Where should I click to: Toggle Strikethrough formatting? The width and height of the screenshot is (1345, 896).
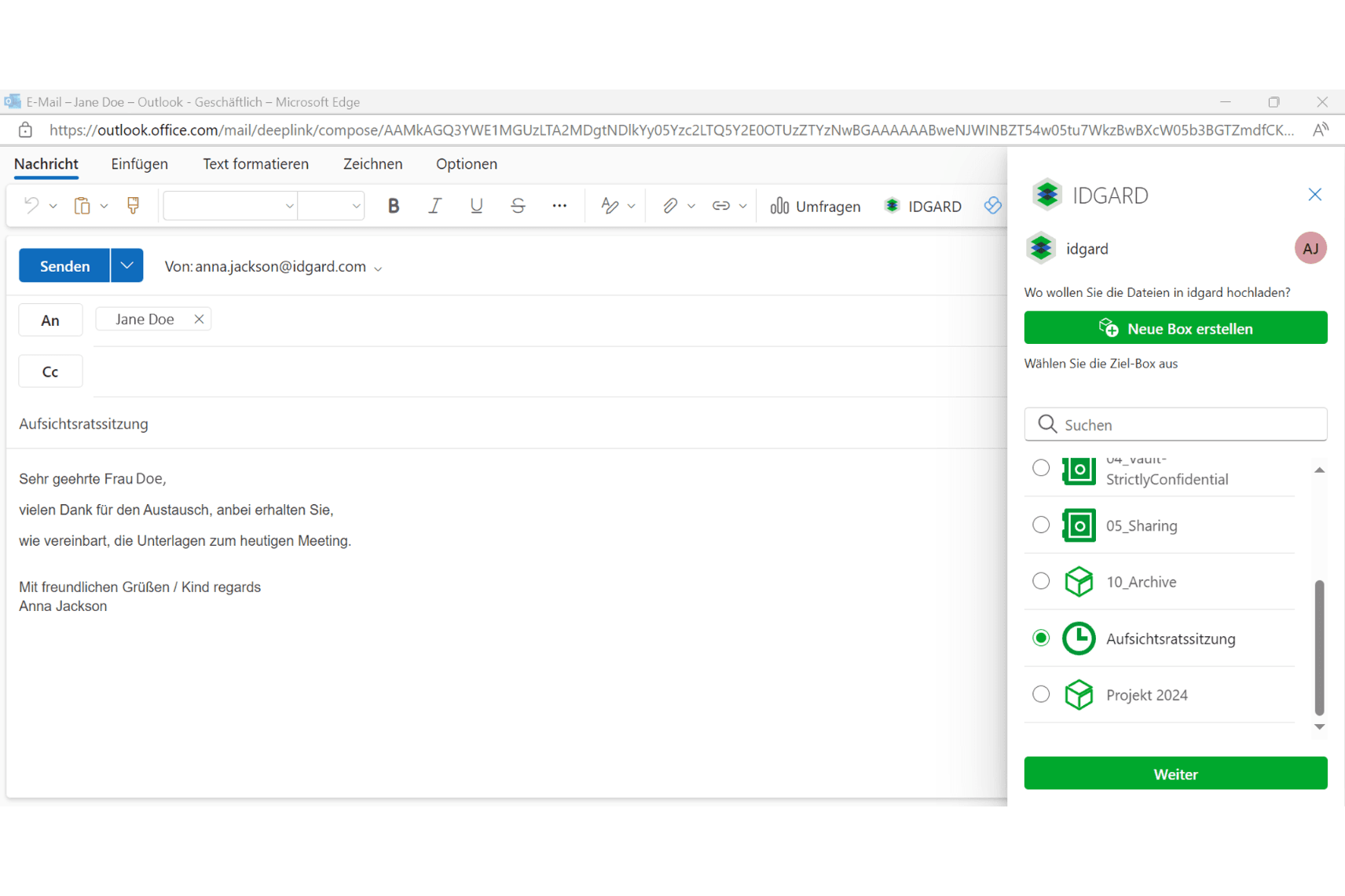click(518, 206)
